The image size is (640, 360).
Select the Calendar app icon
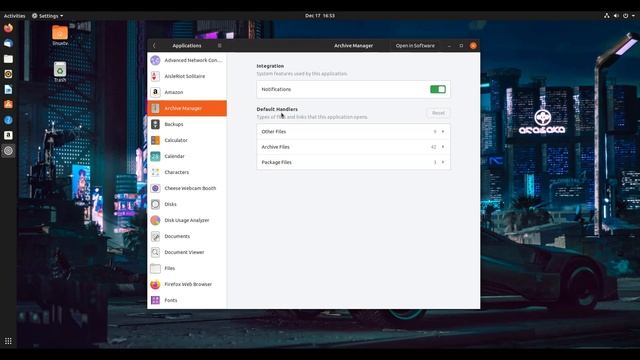pyautogui.click(x=155, y=156)
